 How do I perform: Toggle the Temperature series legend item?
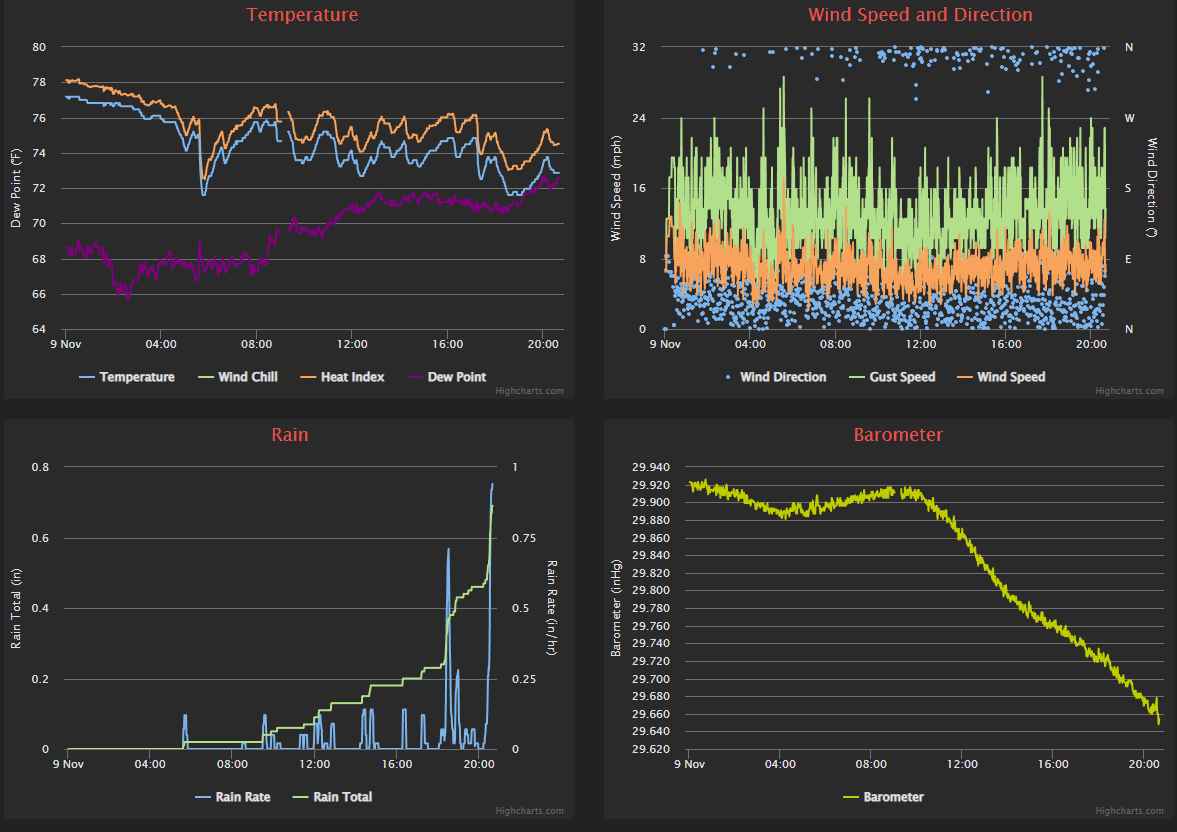pyautogui.click(x=127, y=377)
